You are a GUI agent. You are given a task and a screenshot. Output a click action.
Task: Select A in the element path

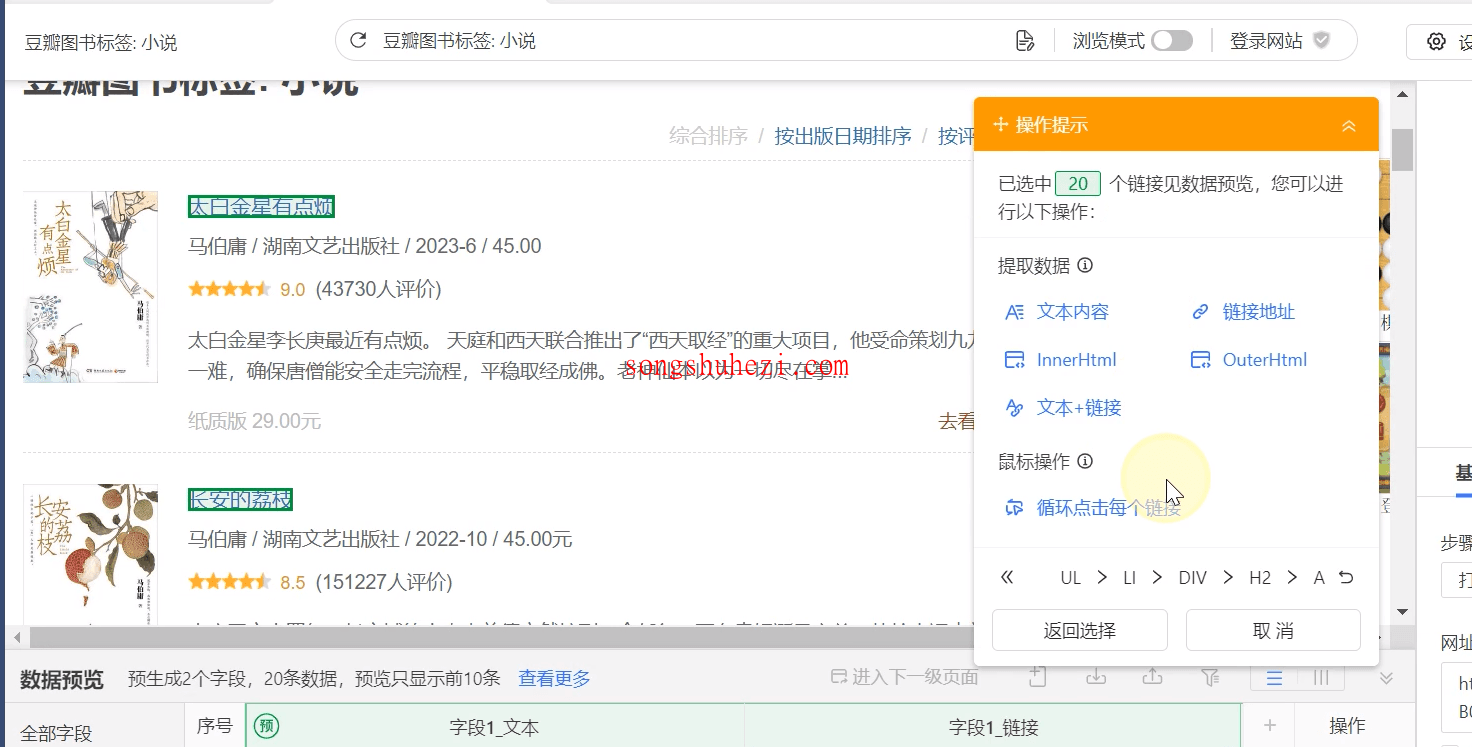(1319, 578)
